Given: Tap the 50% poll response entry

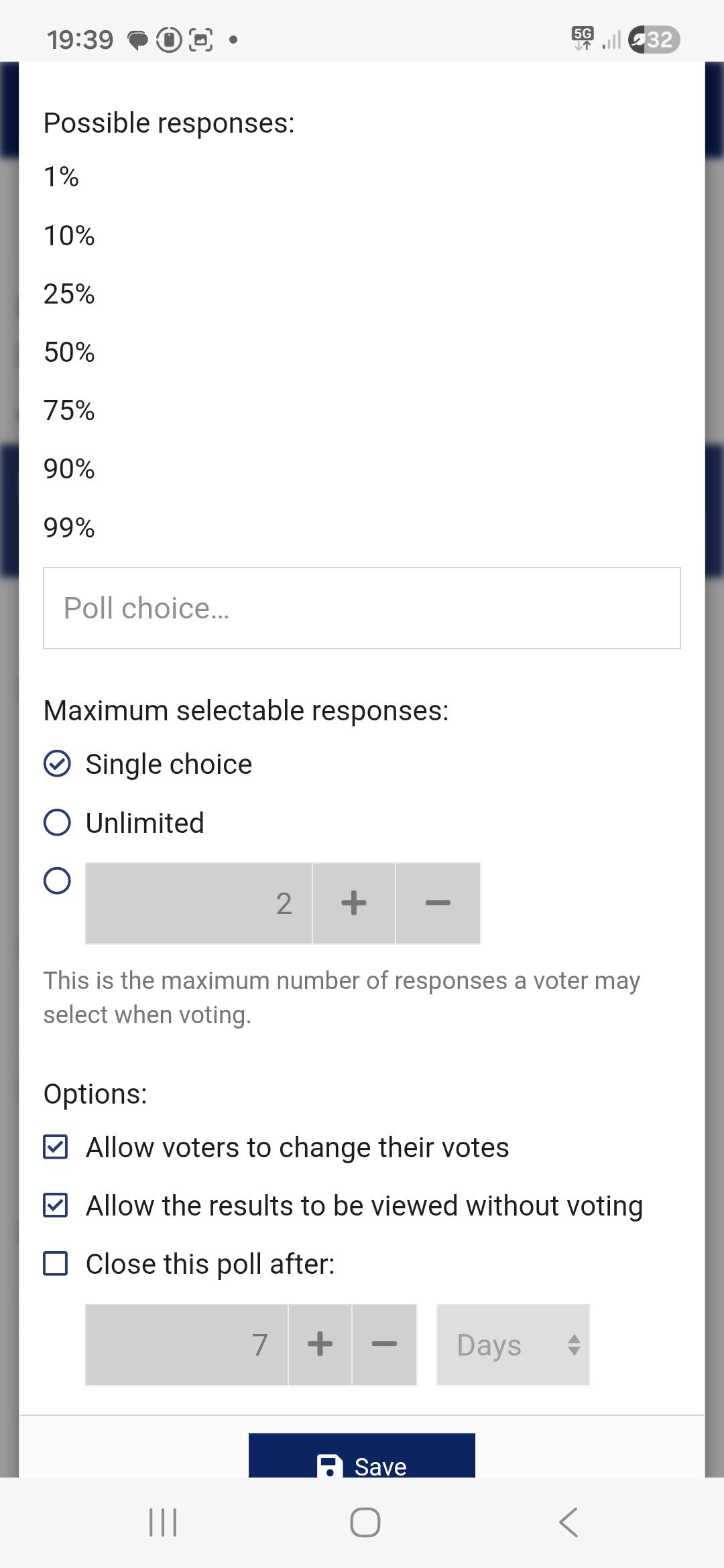Looking at the screenshot, I should pyautogui.click(x=69, y=352).
